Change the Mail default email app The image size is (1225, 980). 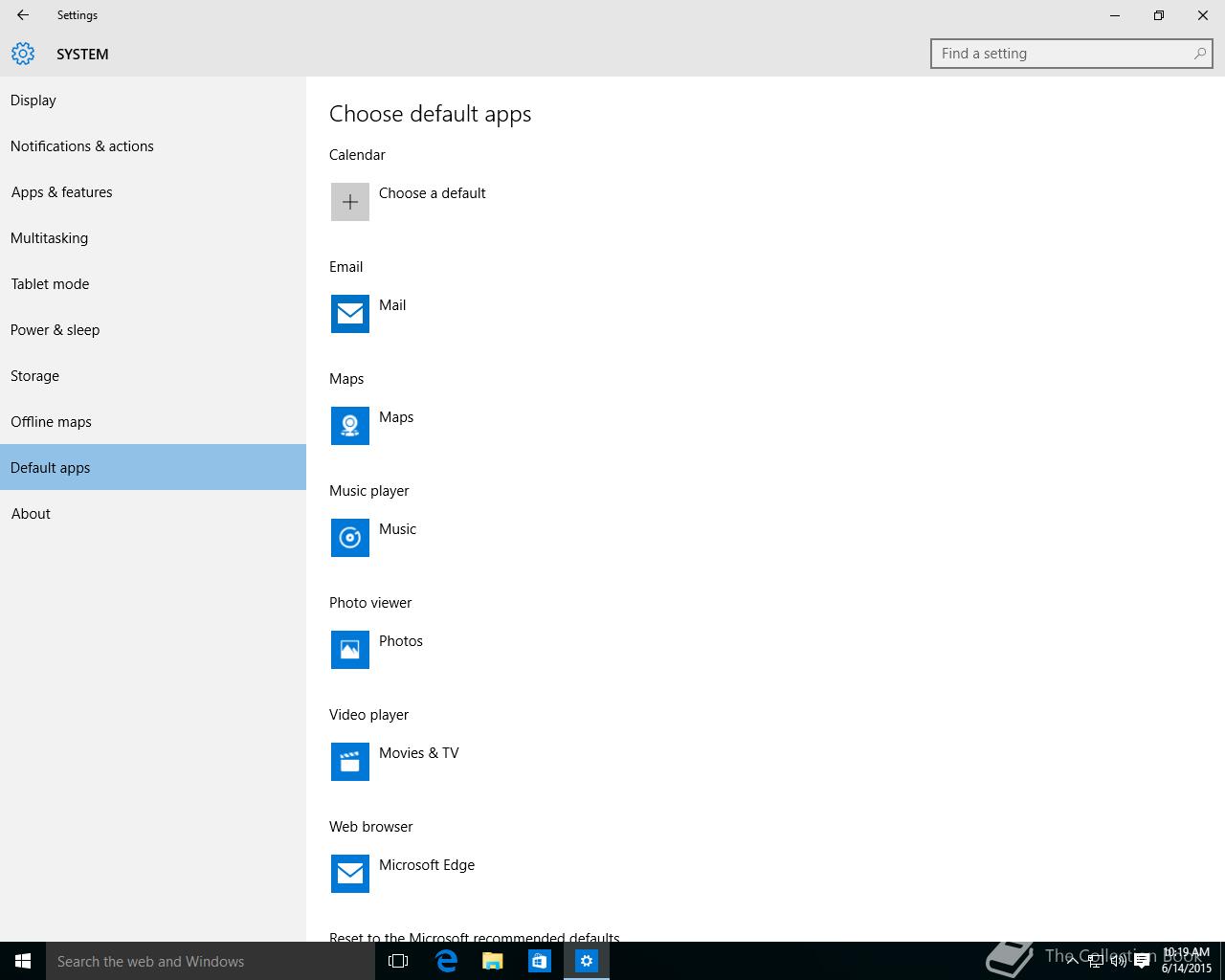(x=392, y=305)
